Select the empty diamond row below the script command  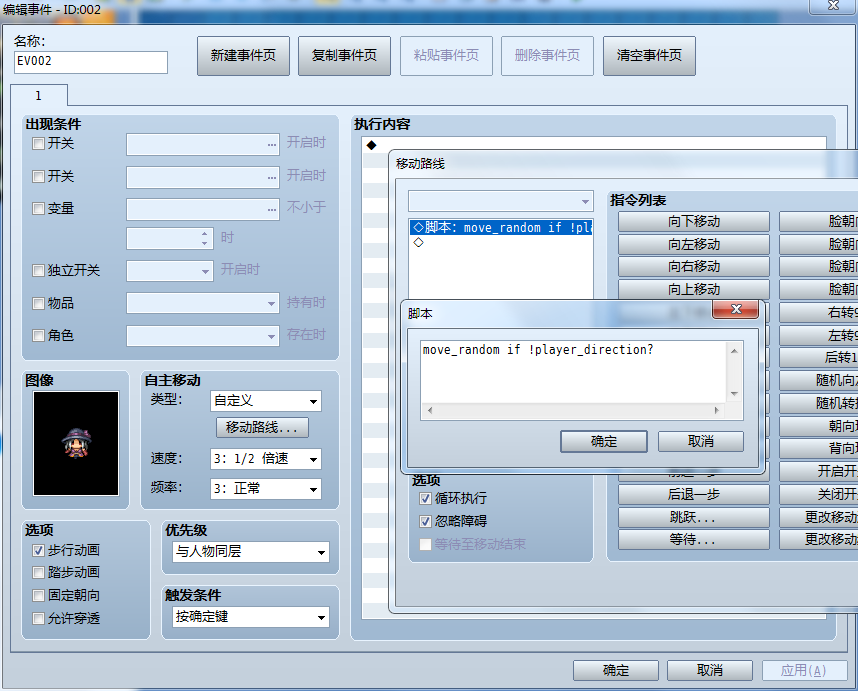[501, 242]
